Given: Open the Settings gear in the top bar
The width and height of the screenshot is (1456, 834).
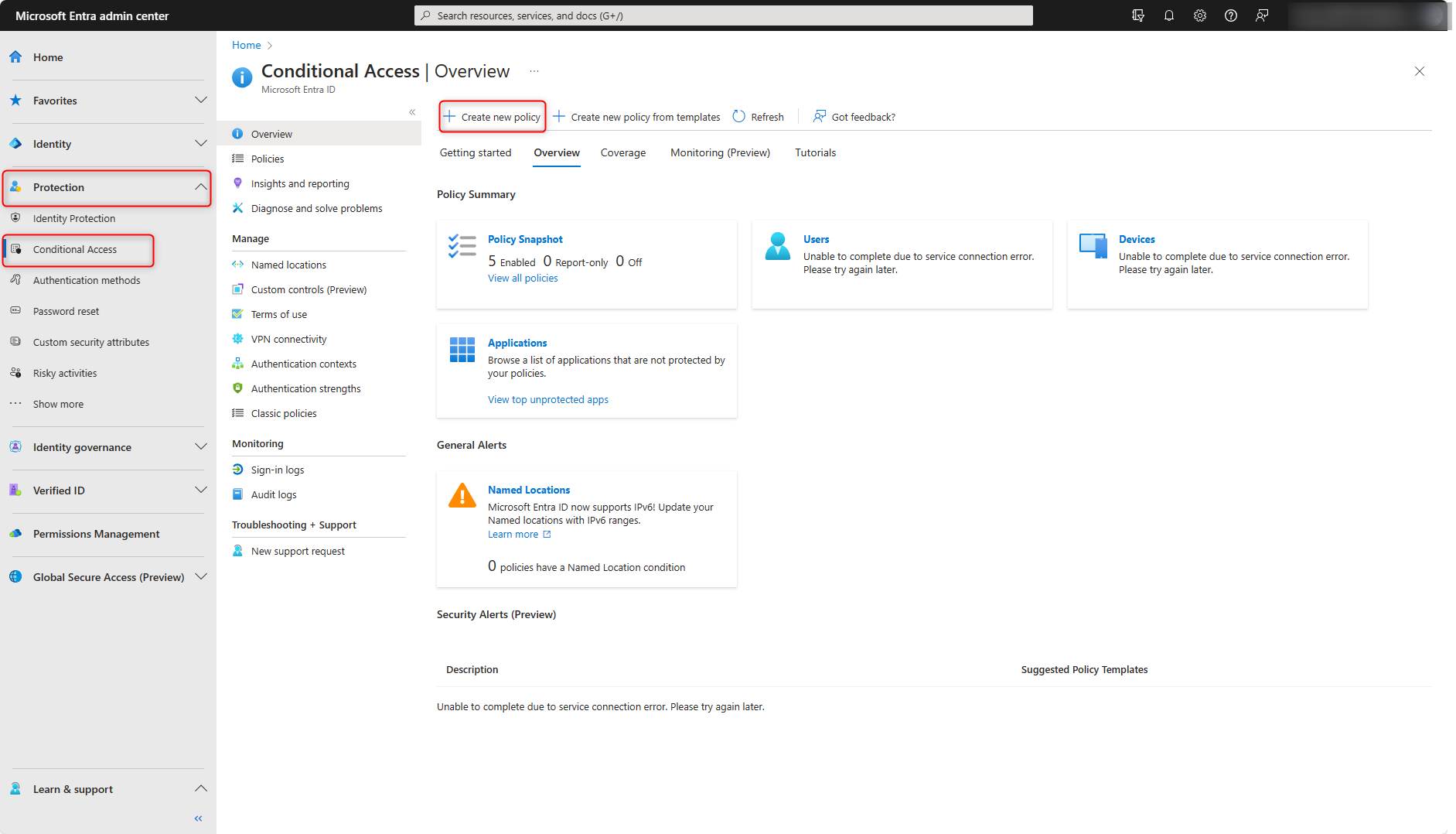Looking at the screenshot, I should 1199,15.
